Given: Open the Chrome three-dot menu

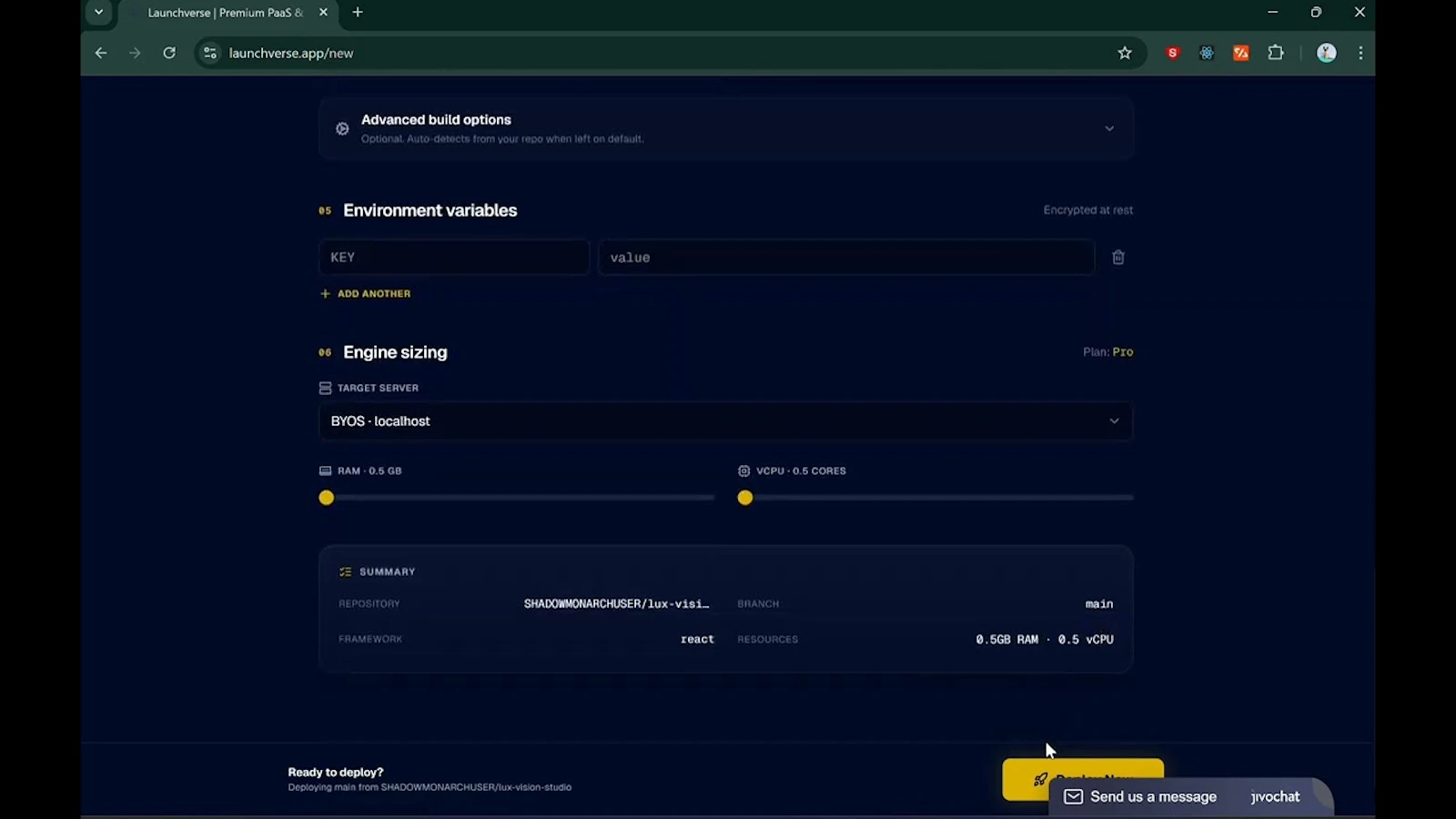Looking at the screenshot, I should (1360, 53).
